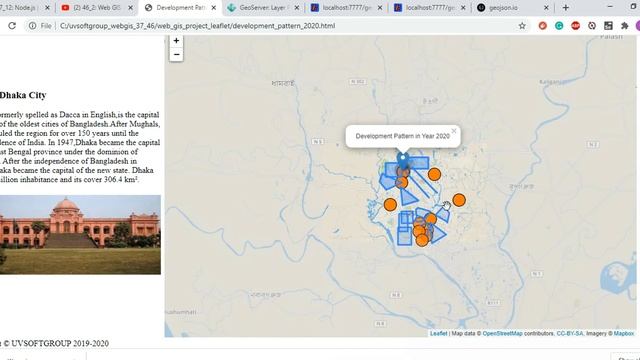The height and width of the screenshot is (360, 640).
Task: Click the YouTube favicon on the tab
Action: click(65, 8)
